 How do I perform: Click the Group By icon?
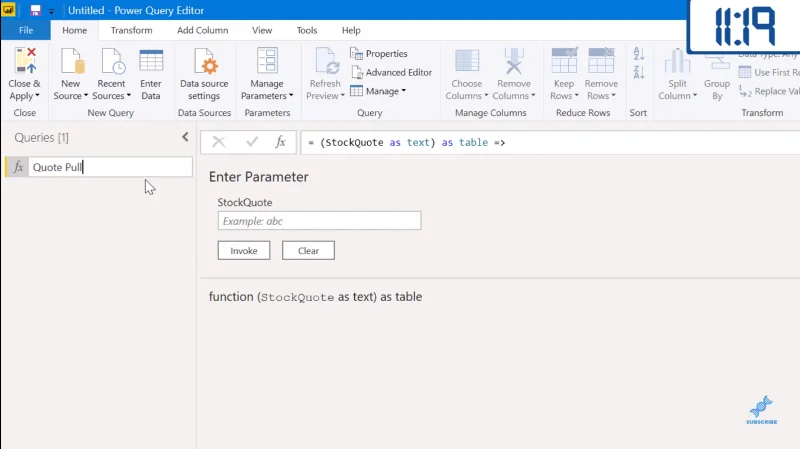pyautogui.click(x=717, y=63)
